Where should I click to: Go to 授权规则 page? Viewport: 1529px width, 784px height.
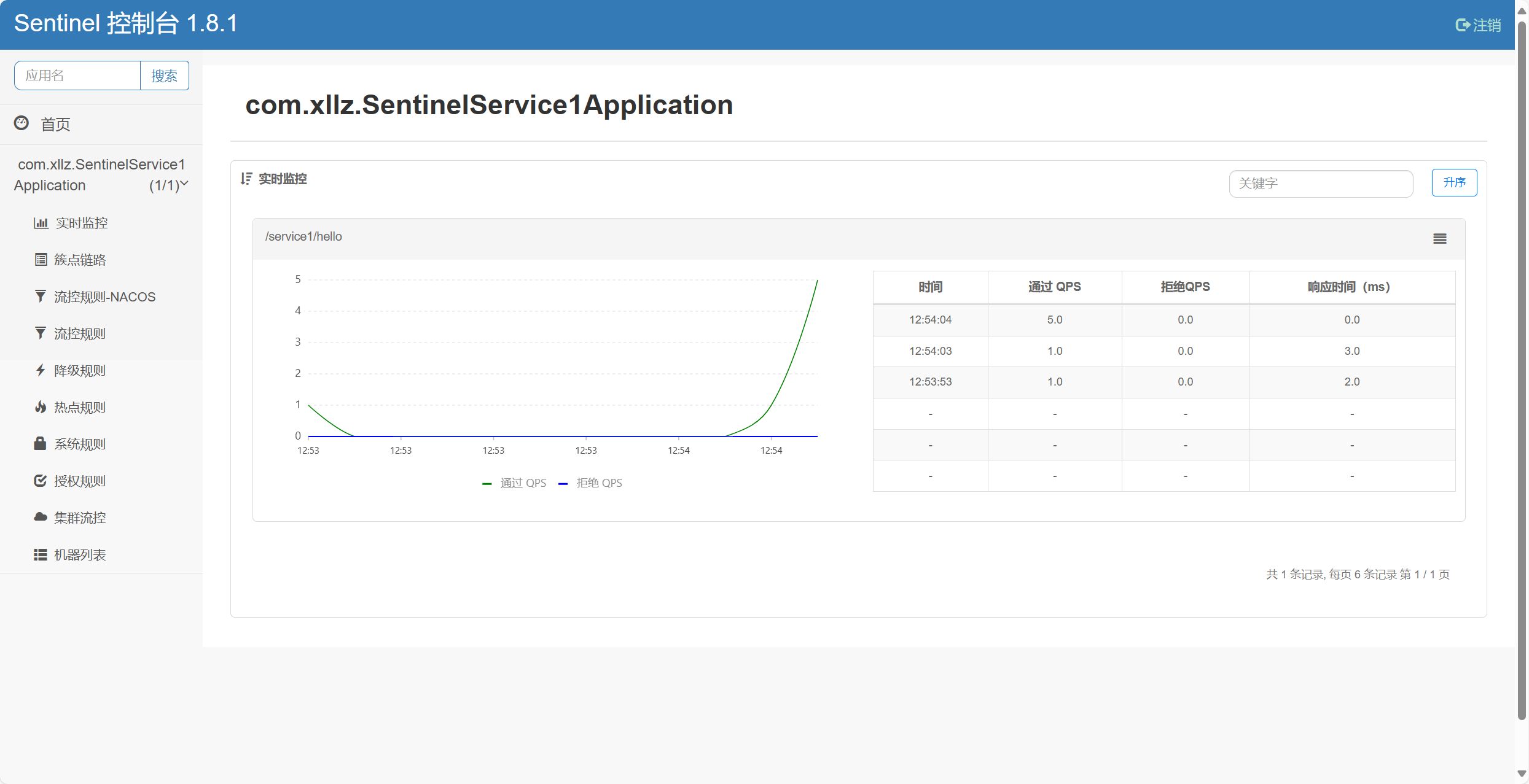tap(80, 481)
